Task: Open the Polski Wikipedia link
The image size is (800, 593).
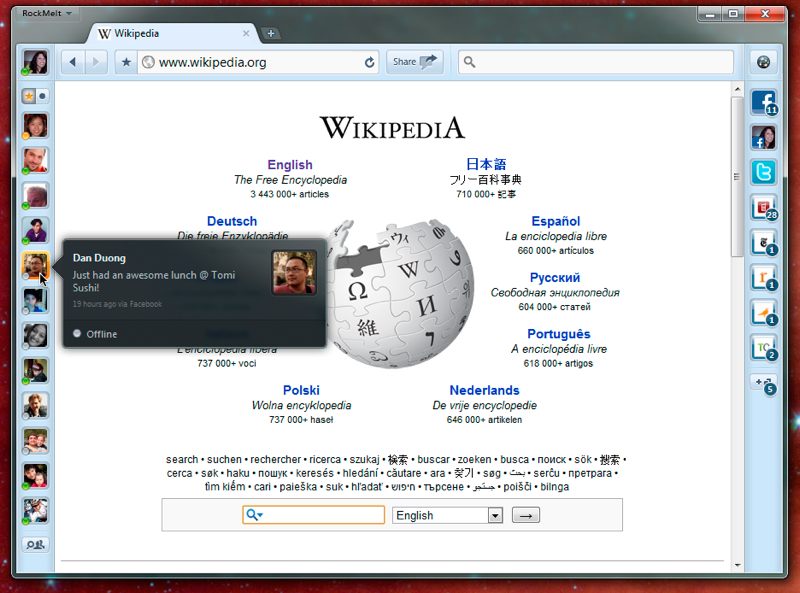Action: tap(301, 390)
